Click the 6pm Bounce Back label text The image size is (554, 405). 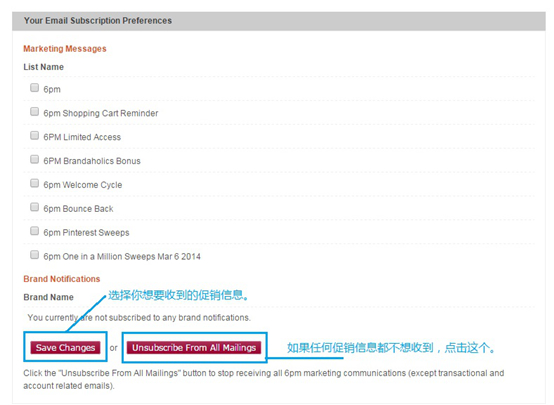(x=78, y=209)
